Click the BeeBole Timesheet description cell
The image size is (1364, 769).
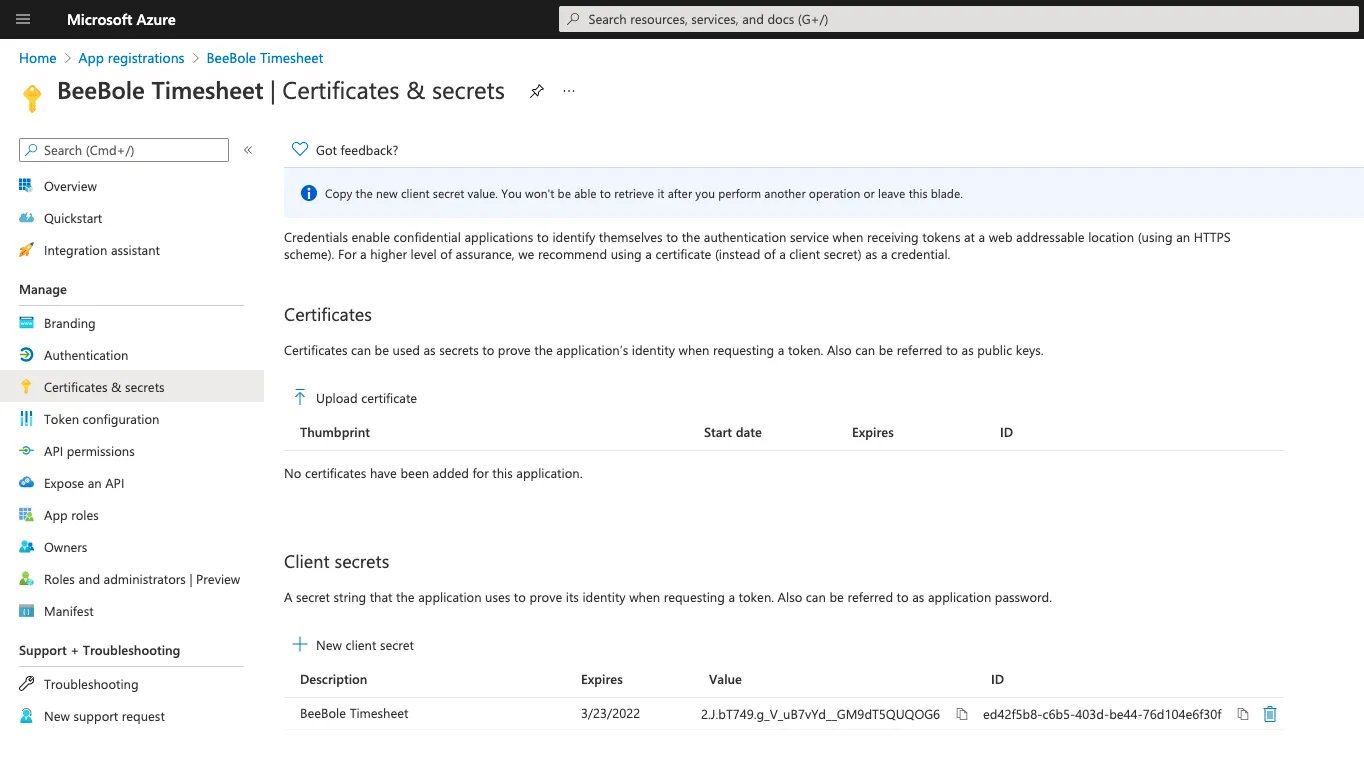click(x=354, y=713)
